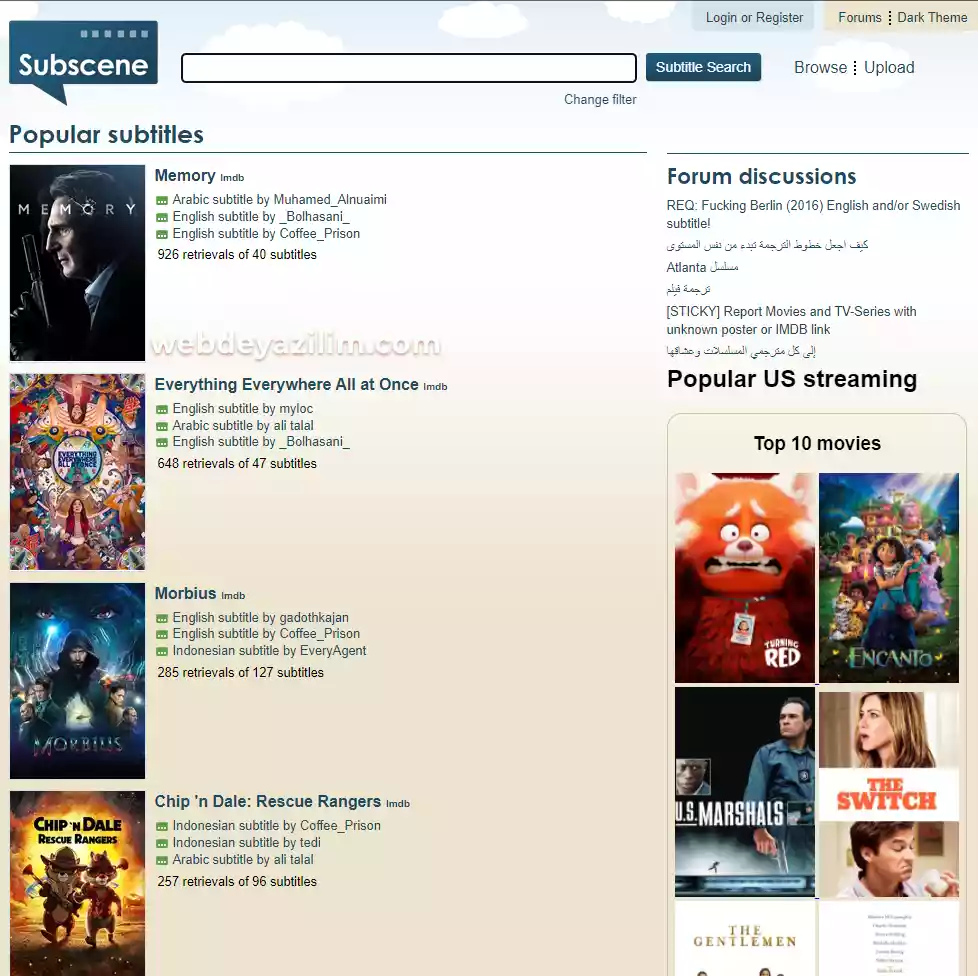Open English subtitle by myloc
The height and width of the screenshot is (976, 978).
click(x=243, y=408)
